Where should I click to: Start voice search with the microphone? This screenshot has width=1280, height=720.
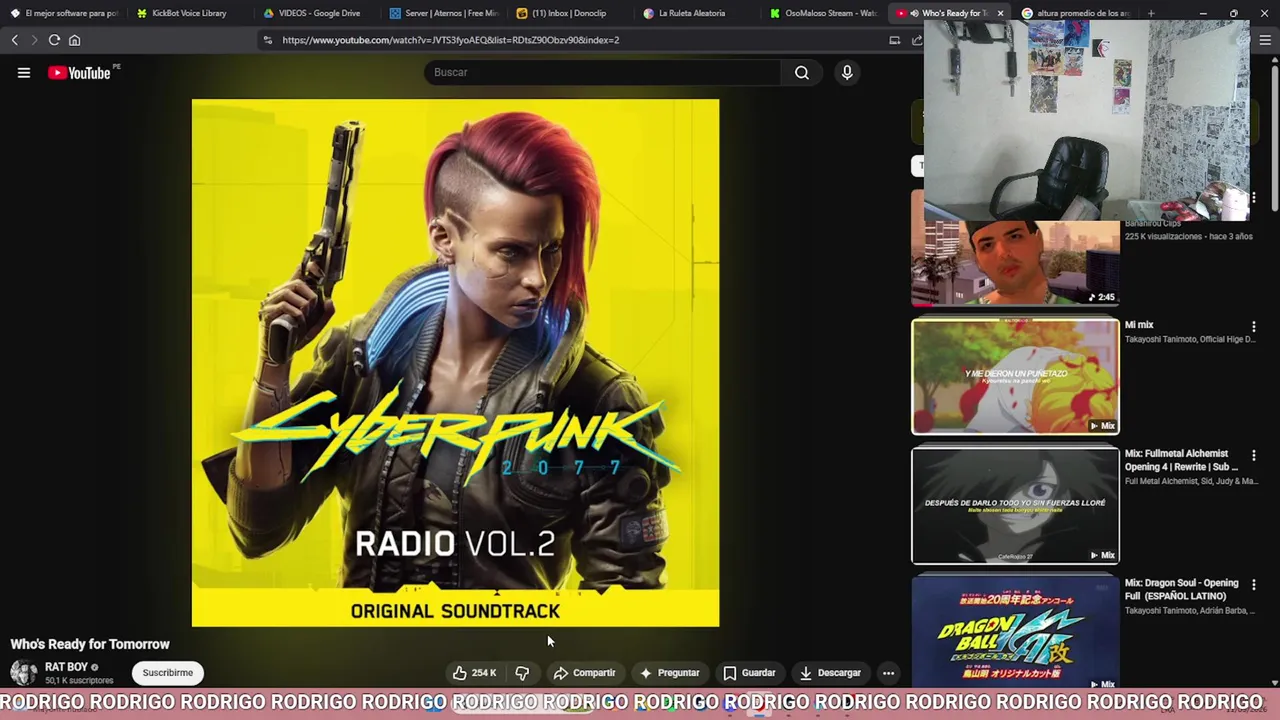tap(847, 72)
